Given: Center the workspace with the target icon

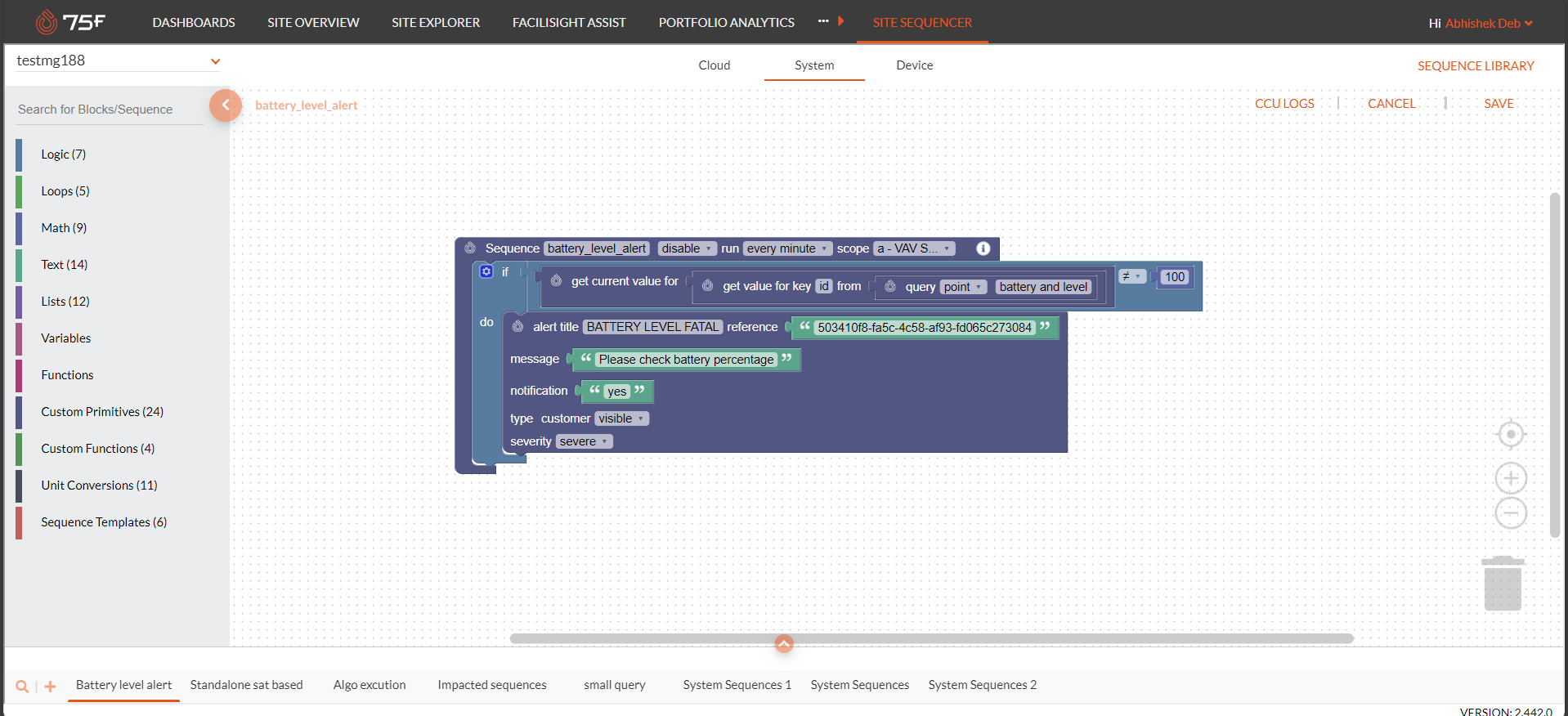Looking at the screenshot, I should pyautogui.click(x=1511, y=434).
